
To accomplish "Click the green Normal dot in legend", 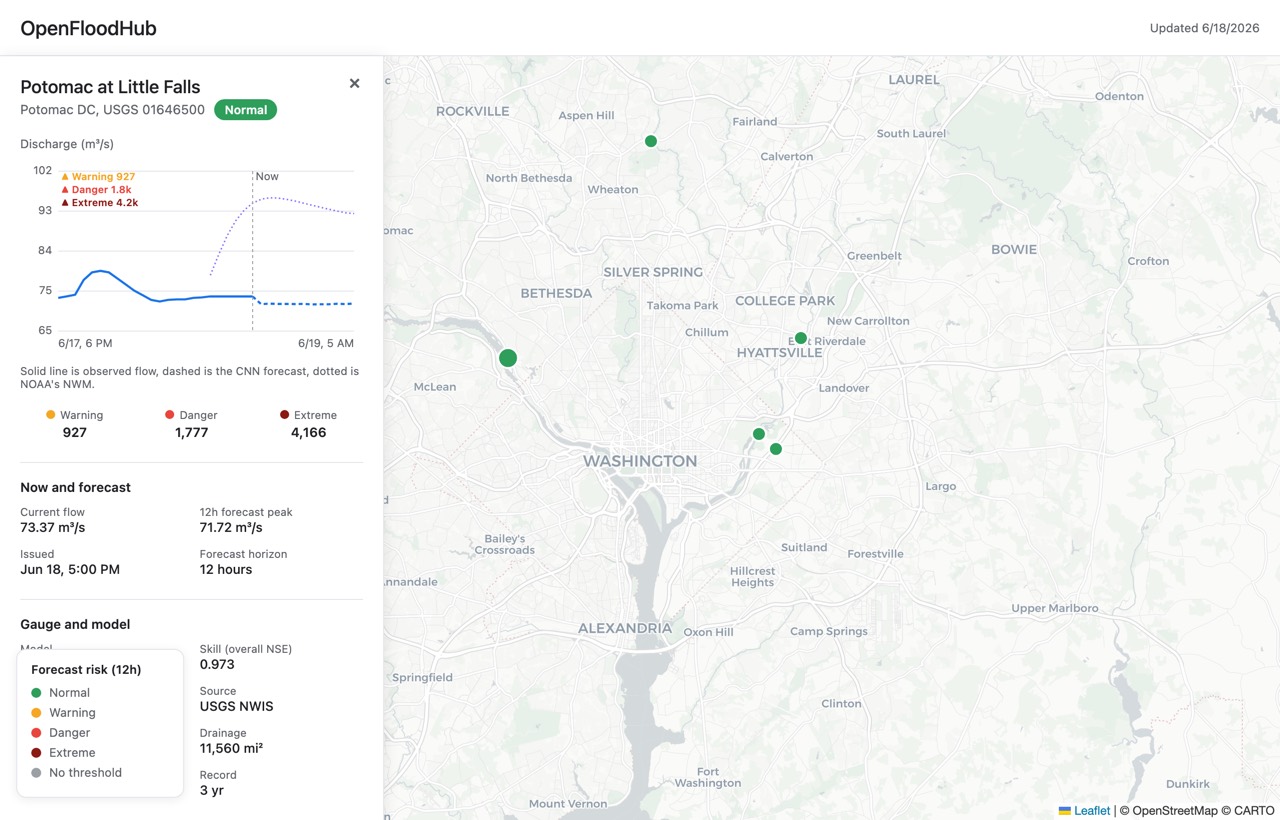I will (x=37, y=693).
